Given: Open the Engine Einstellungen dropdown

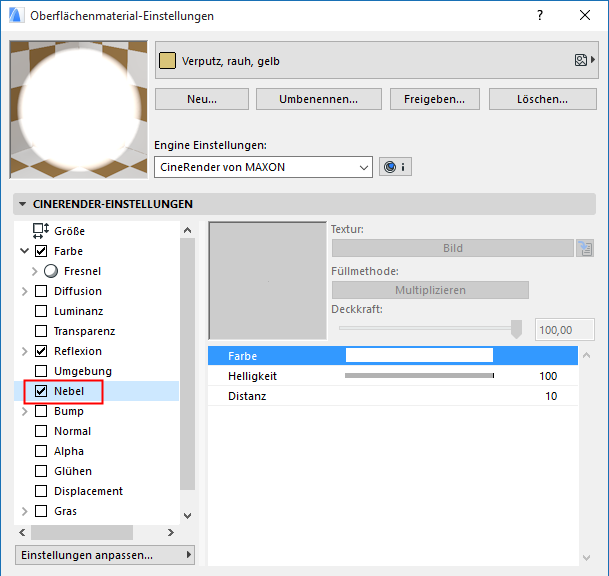Looking at the screenshot, I should [x=263, y=167].
